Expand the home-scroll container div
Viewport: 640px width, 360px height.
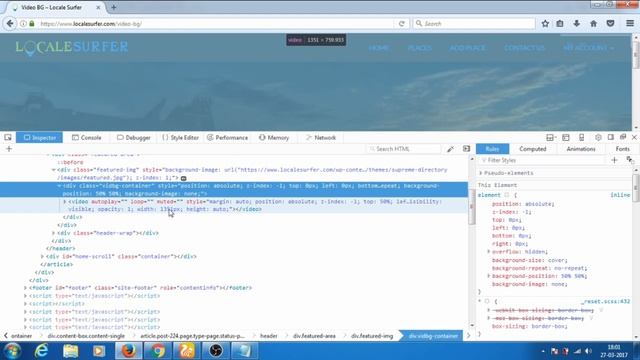(42, 256)
